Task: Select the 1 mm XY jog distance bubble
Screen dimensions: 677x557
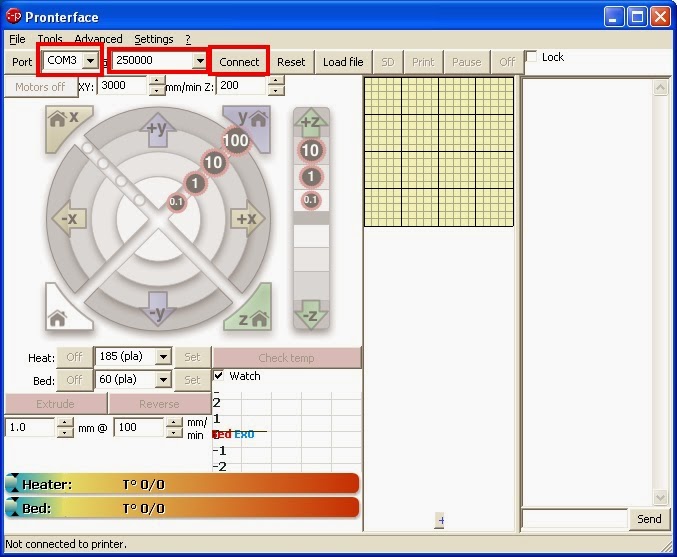Action: [x=195, y=183]
